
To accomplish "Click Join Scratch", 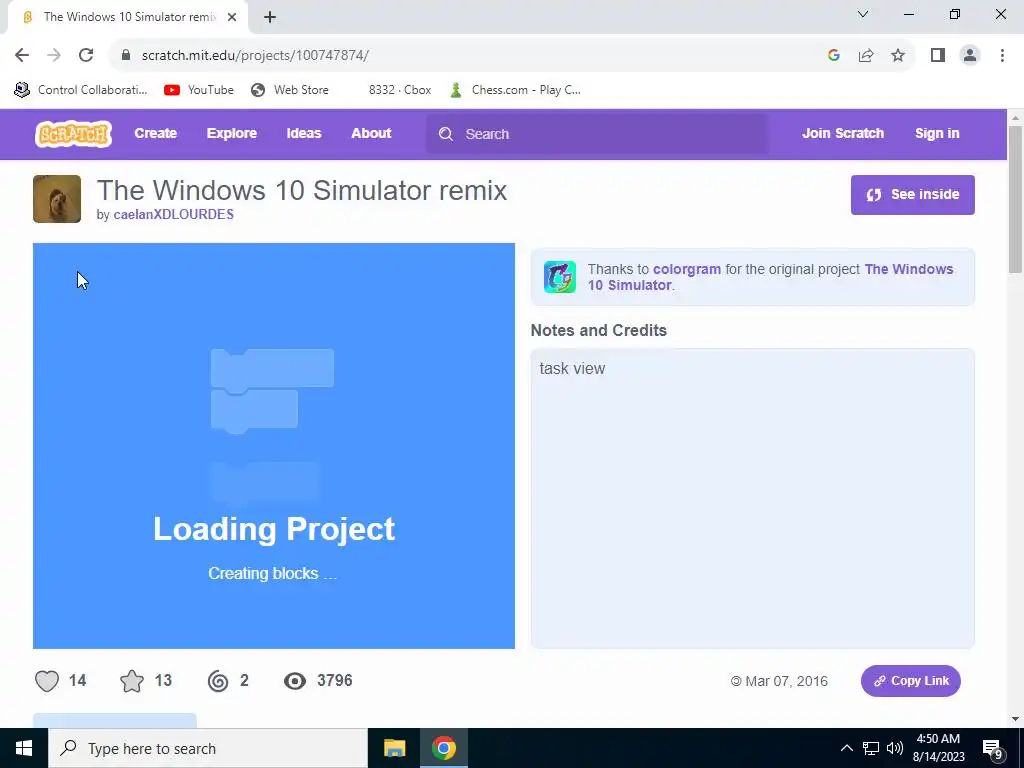I will [x=842, y=133].
